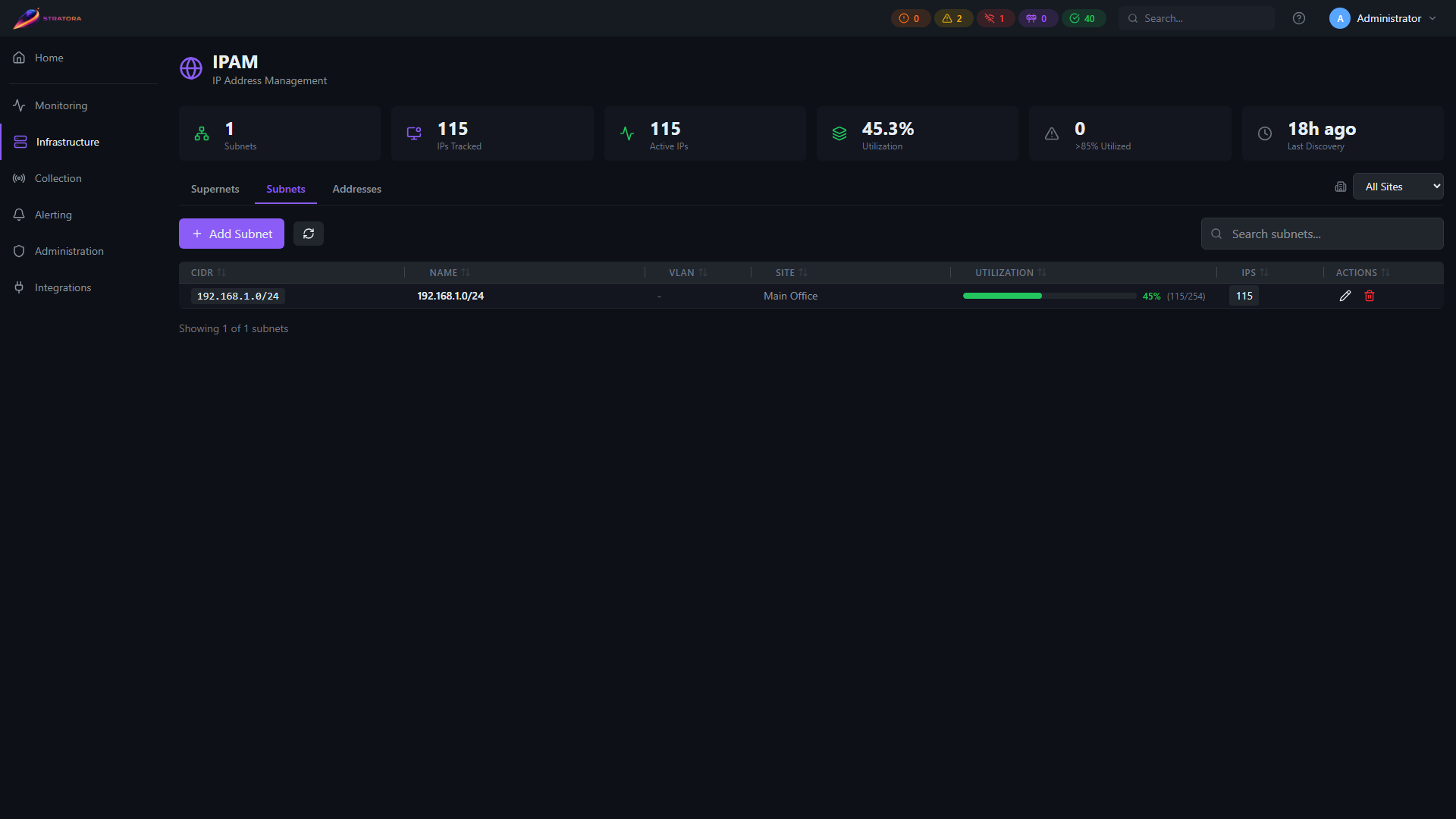
Task: Click the Last Discovery card
Action: tap(1343, 133)
